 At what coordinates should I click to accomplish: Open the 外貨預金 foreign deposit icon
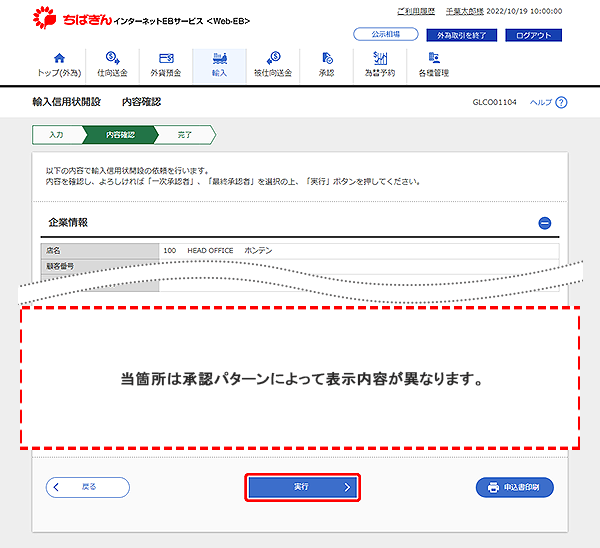(166, 58)
